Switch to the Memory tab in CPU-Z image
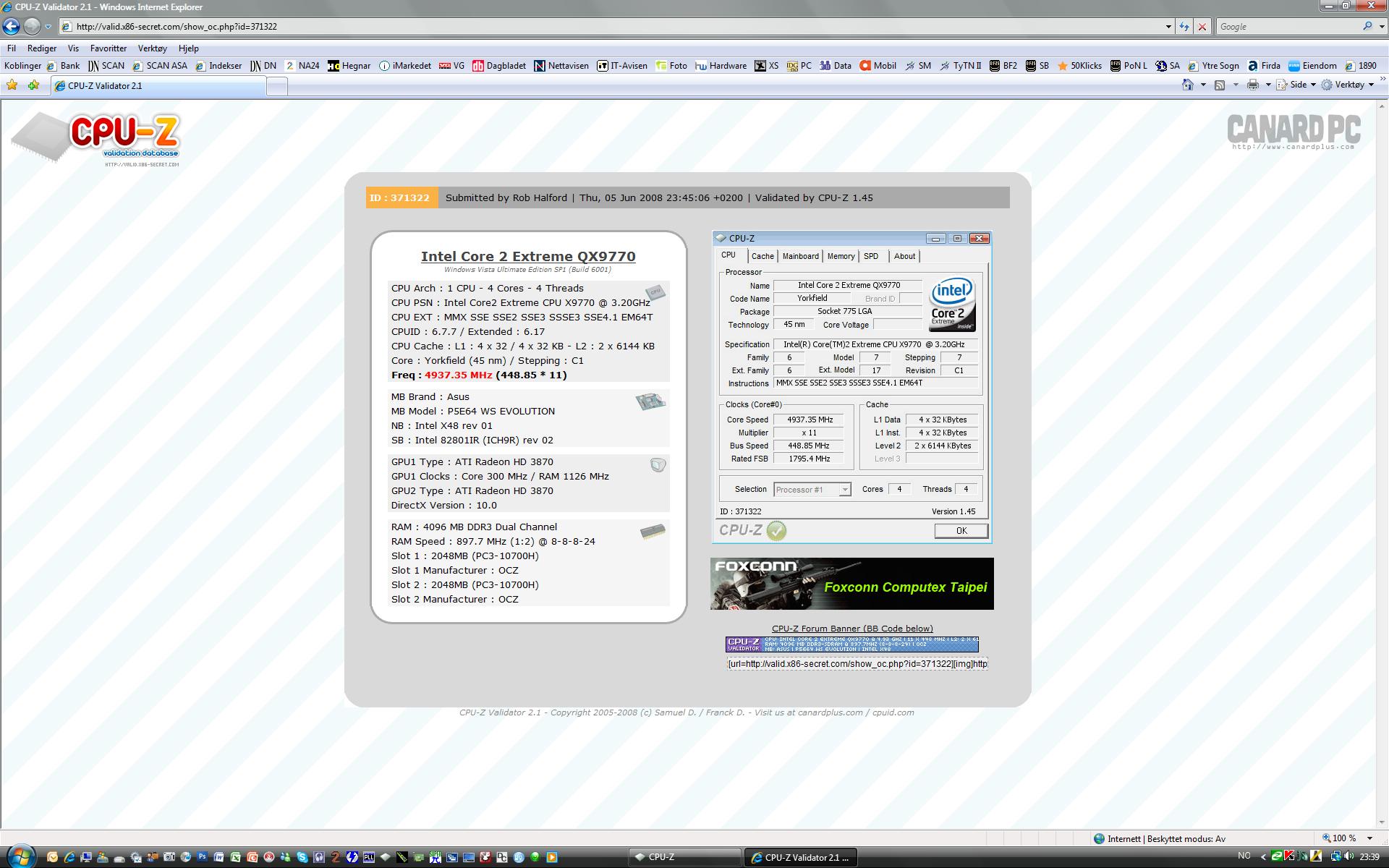This screenshot has height=868, width=1389. 841,256
